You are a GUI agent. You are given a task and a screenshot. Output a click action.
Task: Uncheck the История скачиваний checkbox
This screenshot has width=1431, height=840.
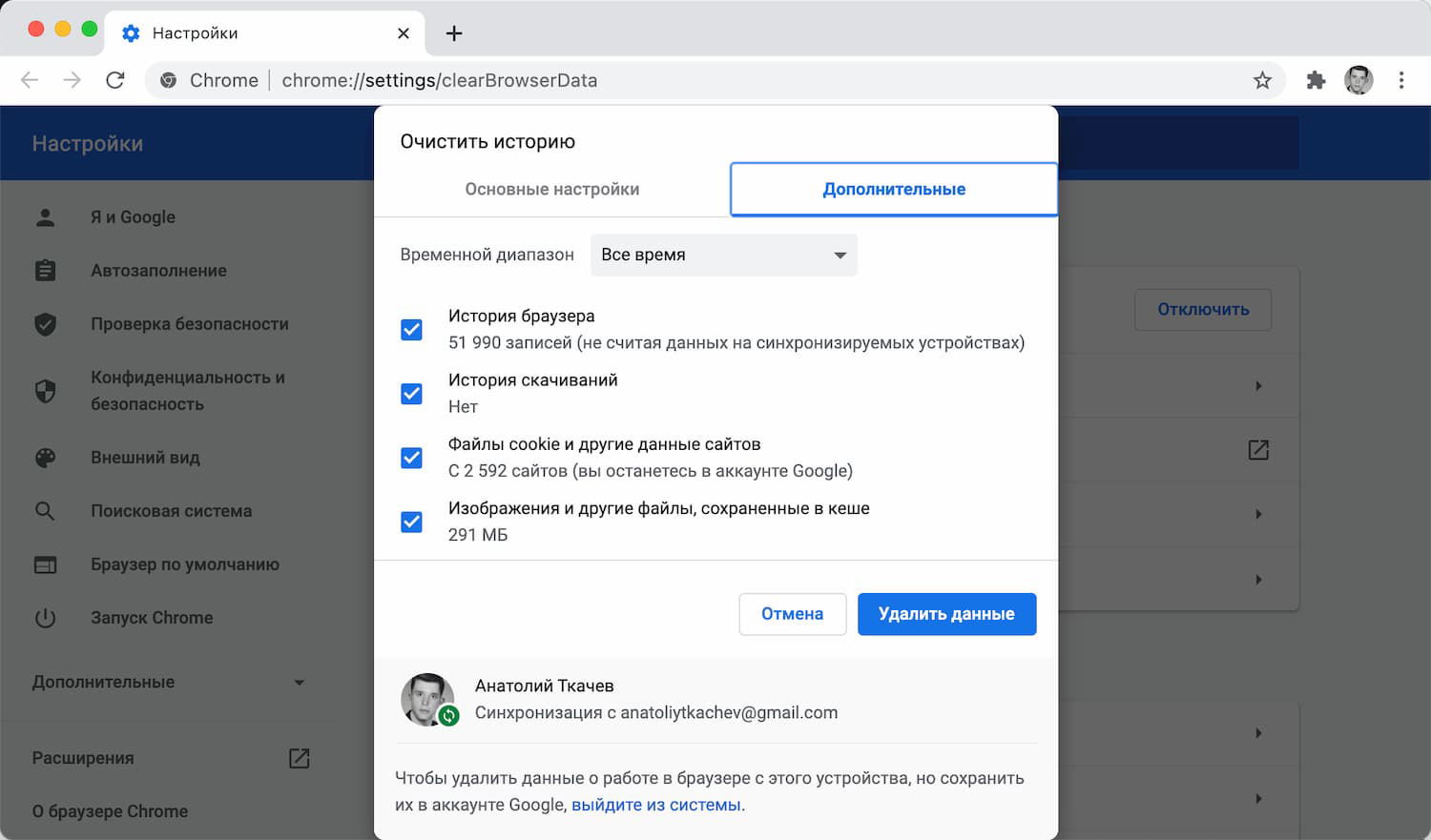point(411,394)
